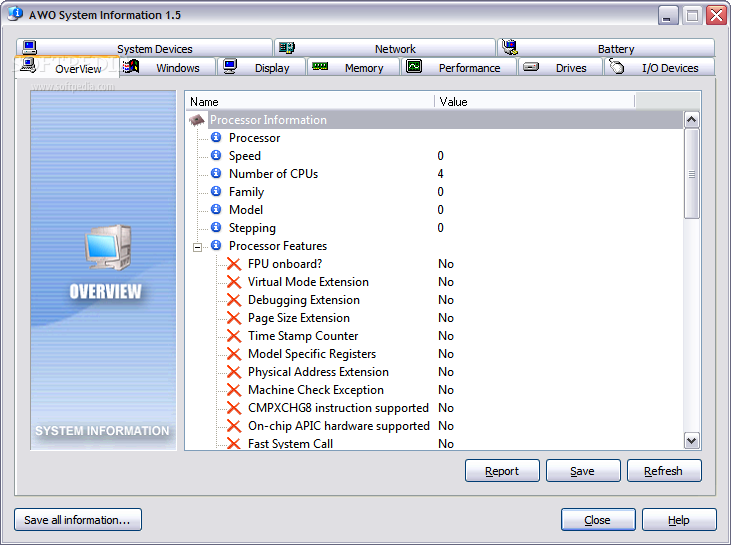Open Help via the Help button

679,519
